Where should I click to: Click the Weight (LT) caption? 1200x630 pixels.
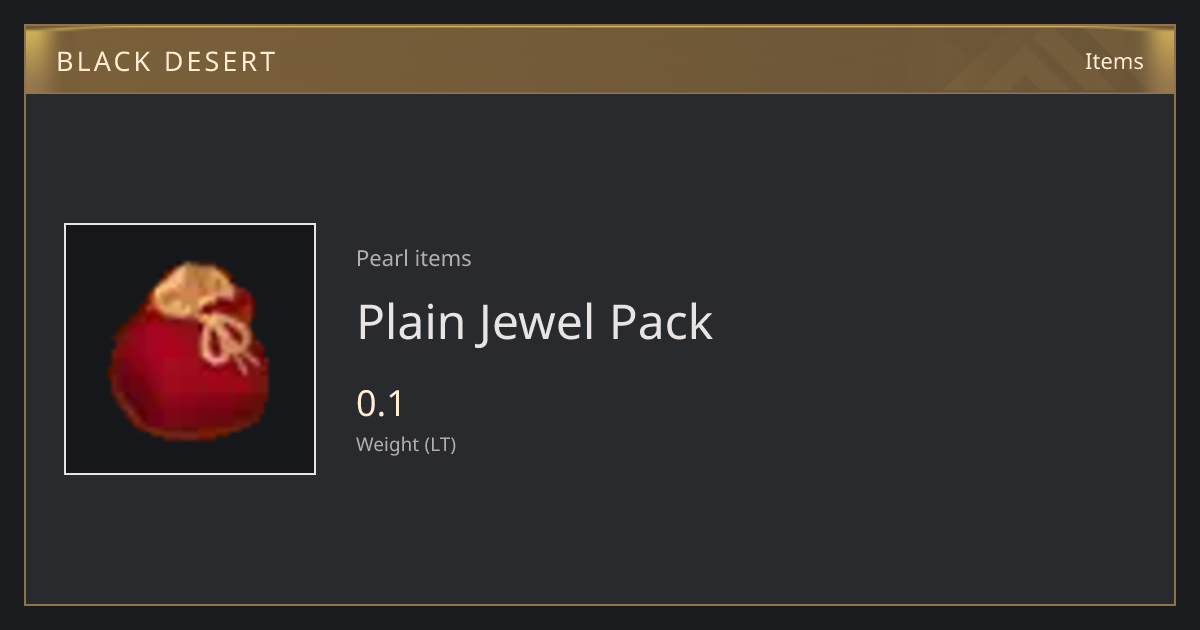(406, 445)
